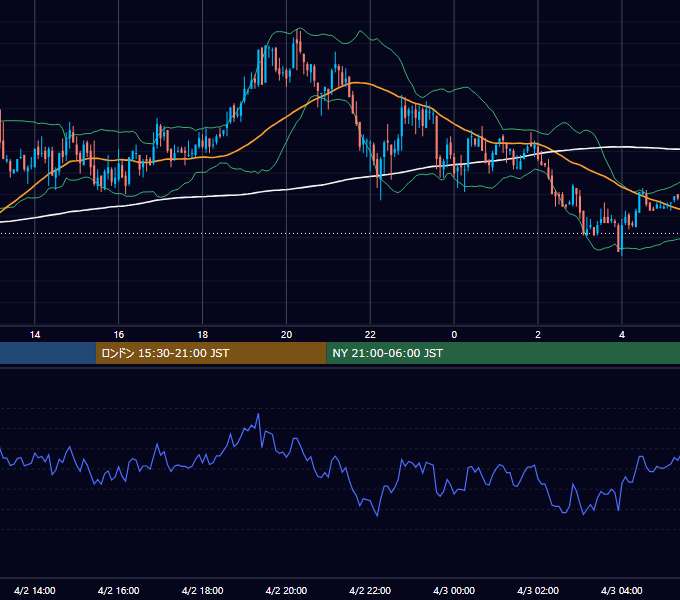Click the NY 21:00-06:00 JST session bar
Screen dimensions: 680x600
(503, 353)
